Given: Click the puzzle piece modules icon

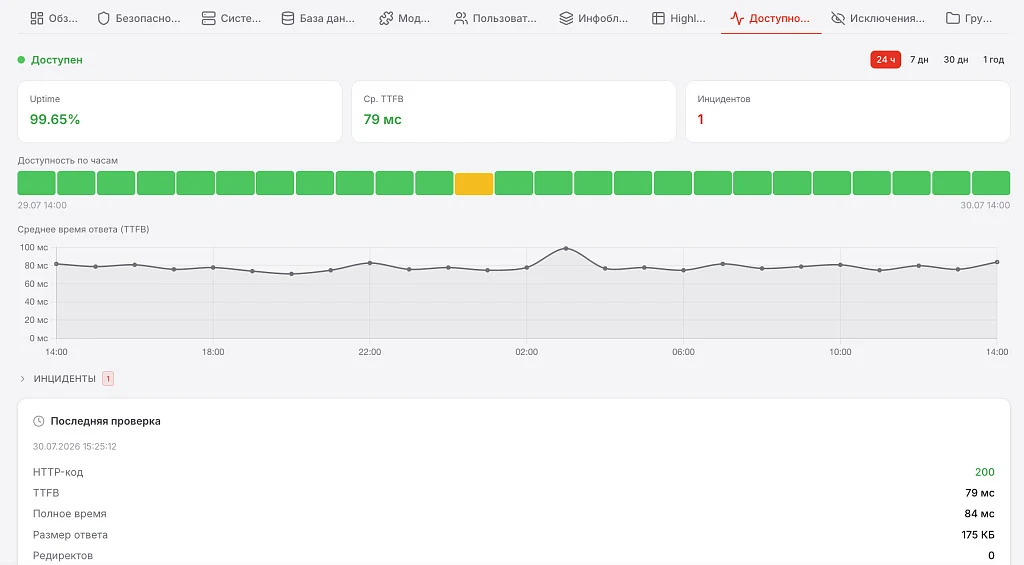Looking at the screenshot, I should (x=386, y=18).
